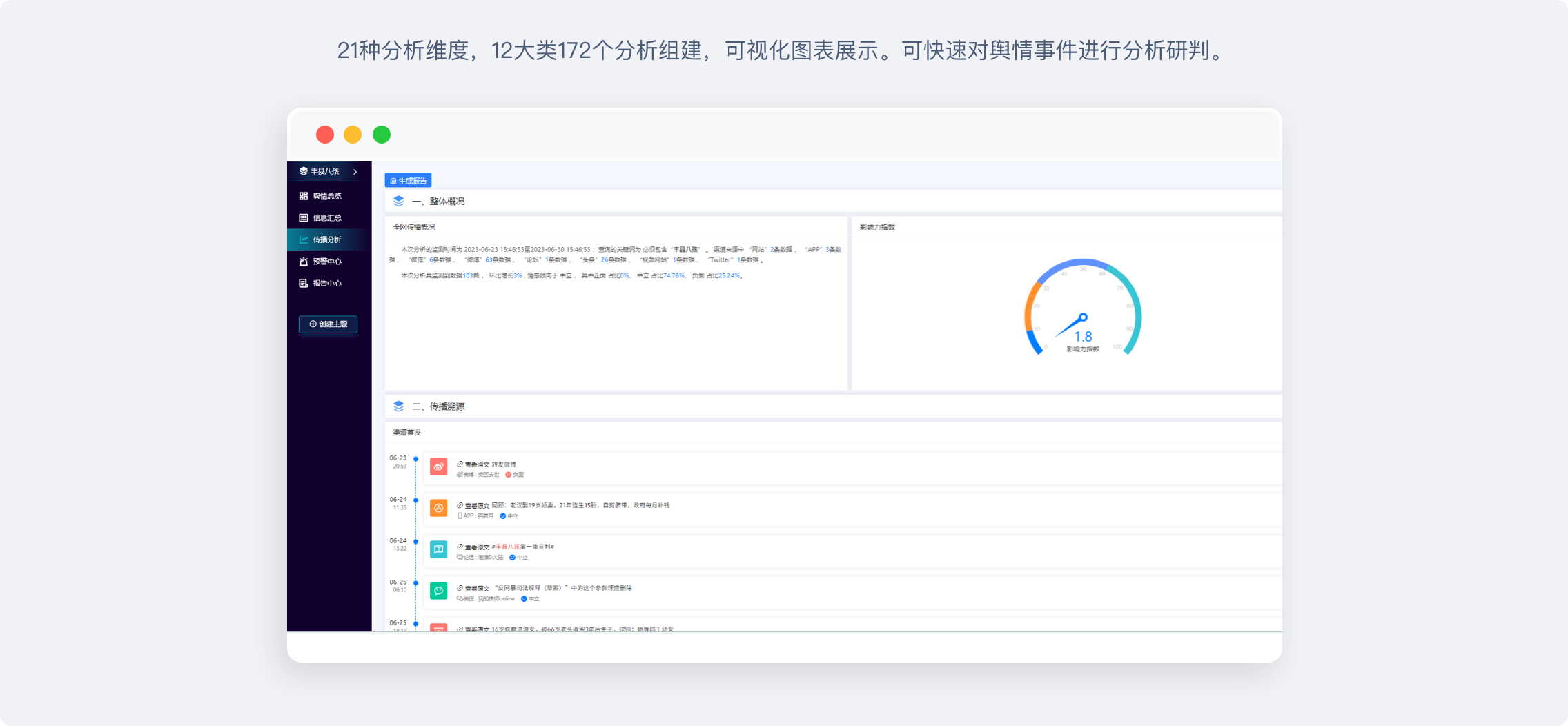
Task: Click the 微信 : 我的律师online source label
Action: coord(486,599)
